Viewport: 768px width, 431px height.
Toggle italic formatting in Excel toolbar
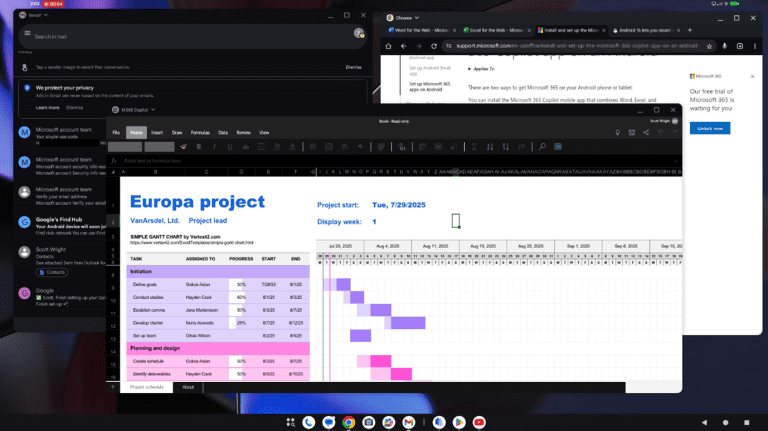click(x=214, y=146)
